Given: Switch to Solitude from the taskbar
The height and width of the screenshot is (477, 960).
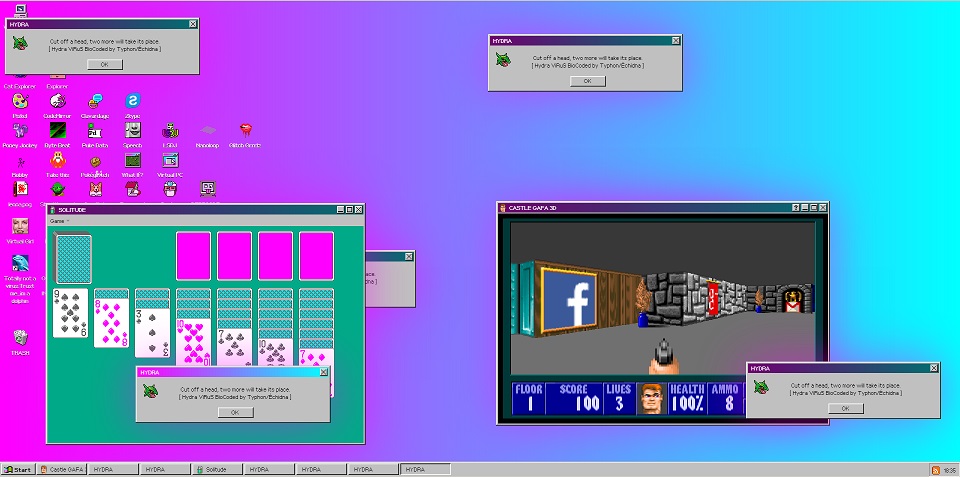Looking at the screenshot, I should coord(217,470).
